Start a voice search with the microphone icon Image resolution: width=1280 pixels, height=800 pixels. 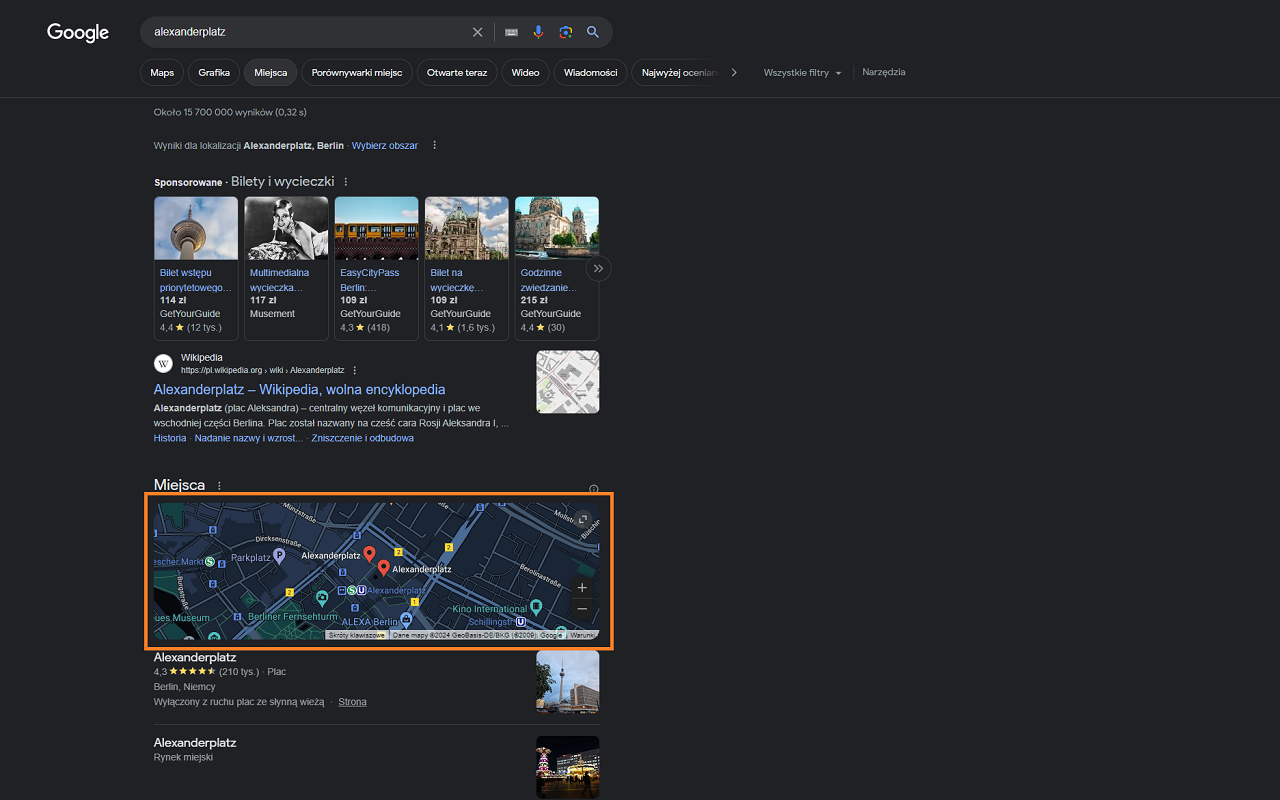click(538, 32)
